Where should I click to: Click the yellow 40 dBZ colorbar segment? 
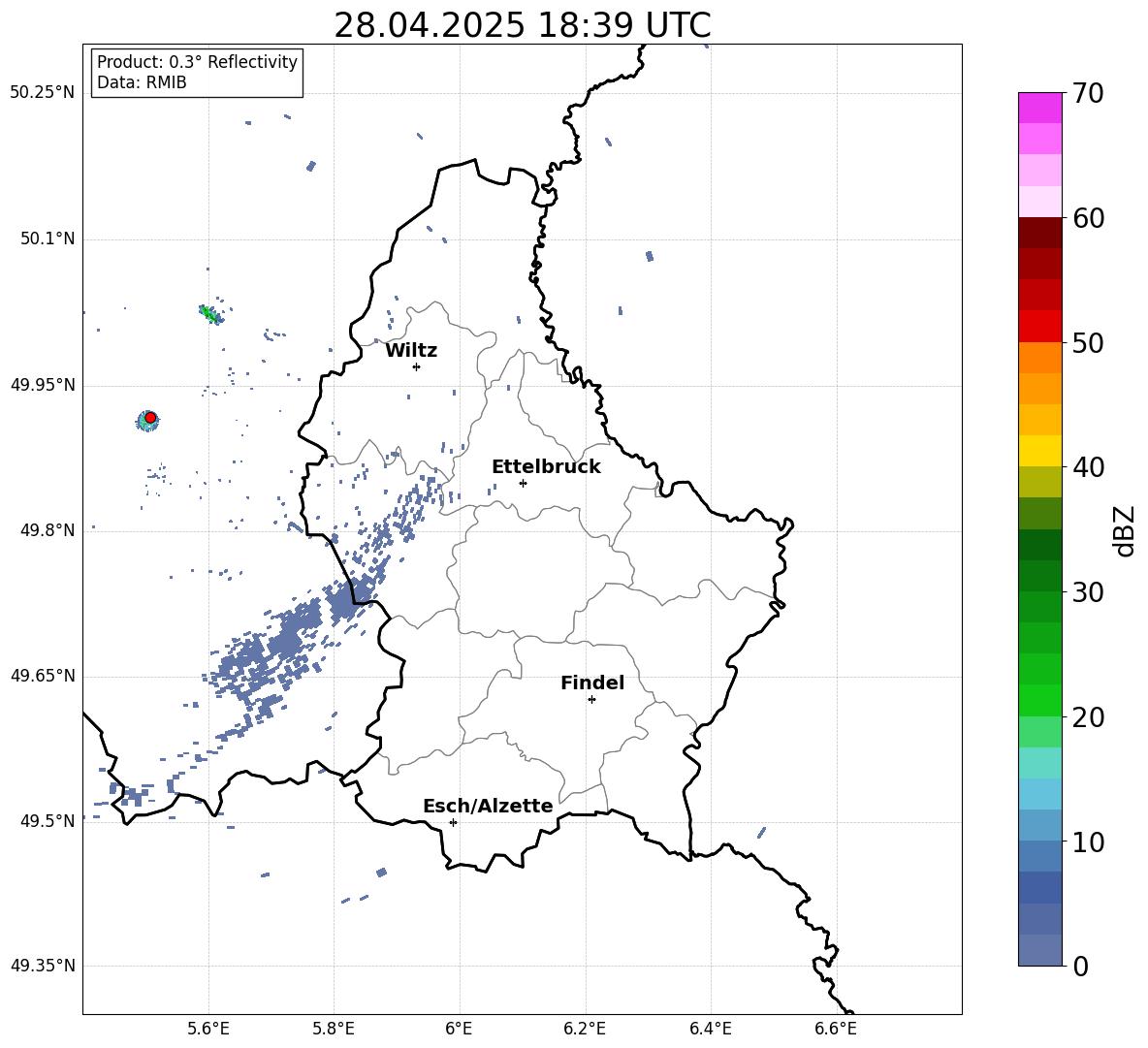(1039, 451)
